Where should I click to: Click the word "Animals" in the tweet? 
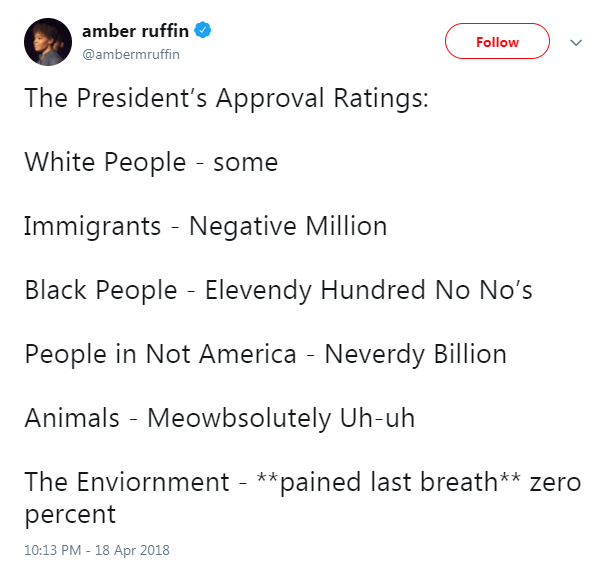72,418
